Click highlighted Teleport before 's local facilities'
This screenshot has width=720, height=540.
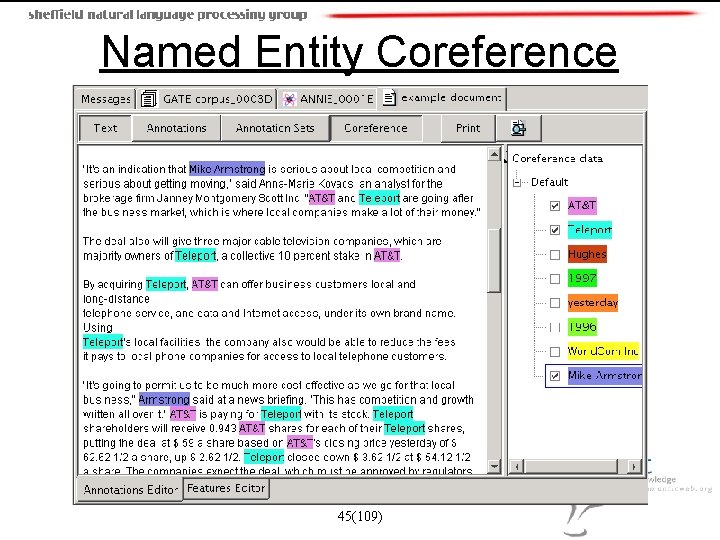[103, 342]
